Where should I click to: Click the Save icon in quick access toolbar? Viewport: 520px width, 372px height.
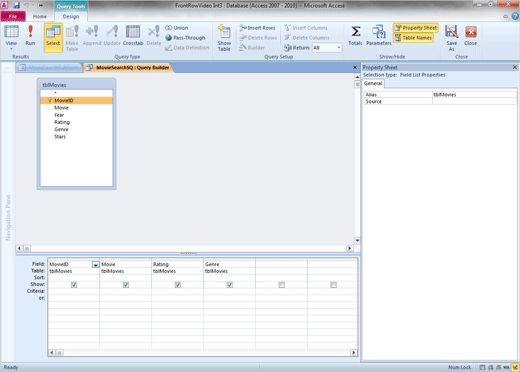pos(16,5)
